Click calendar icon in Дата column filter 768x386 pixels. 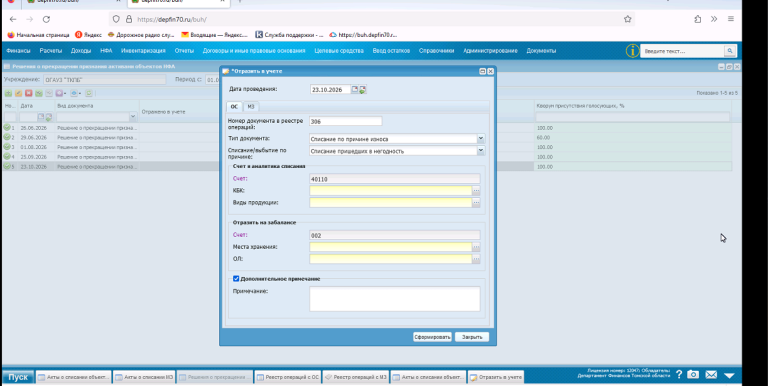pos(41,117)
